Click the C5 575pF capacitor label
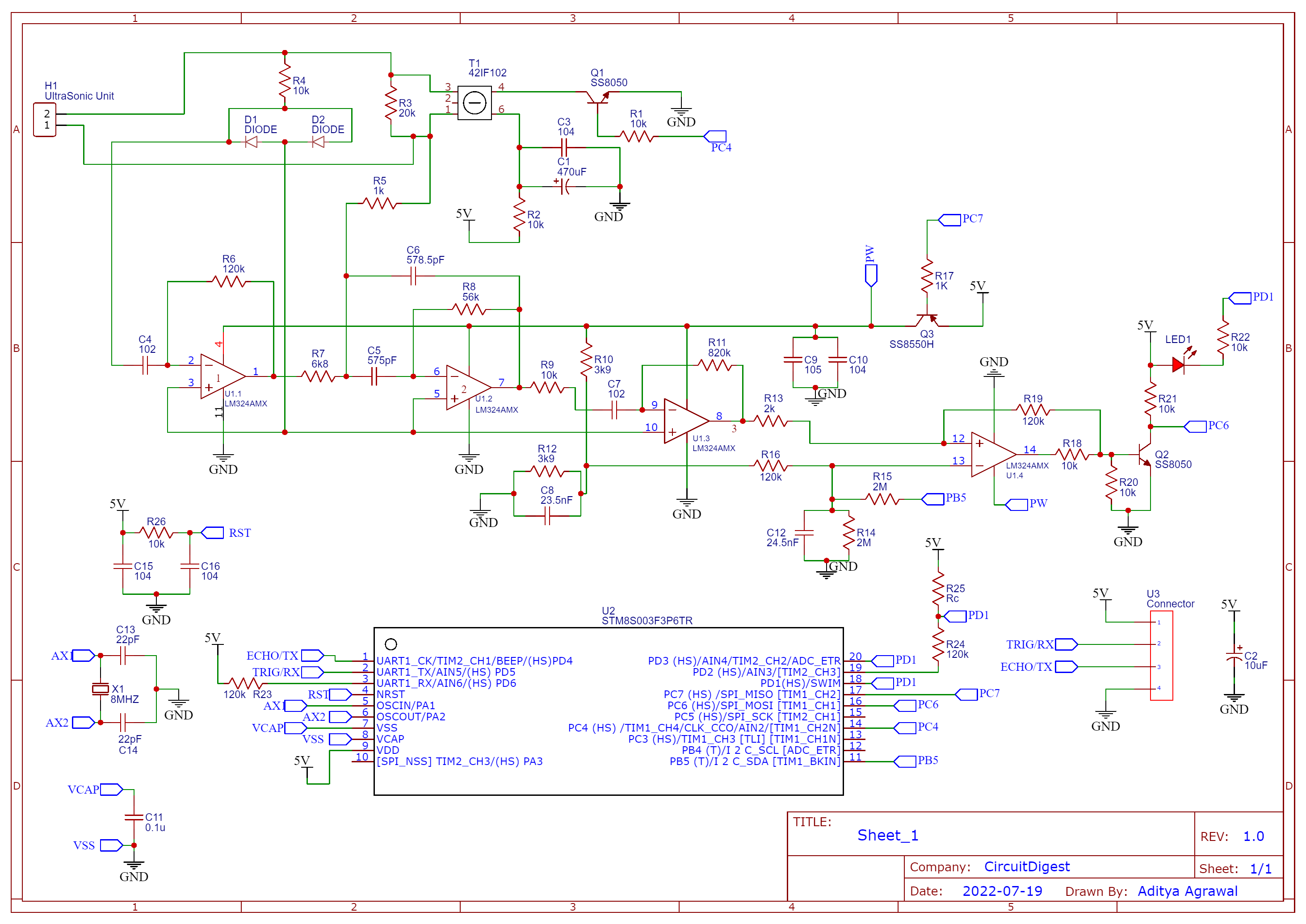 point(381,355)
